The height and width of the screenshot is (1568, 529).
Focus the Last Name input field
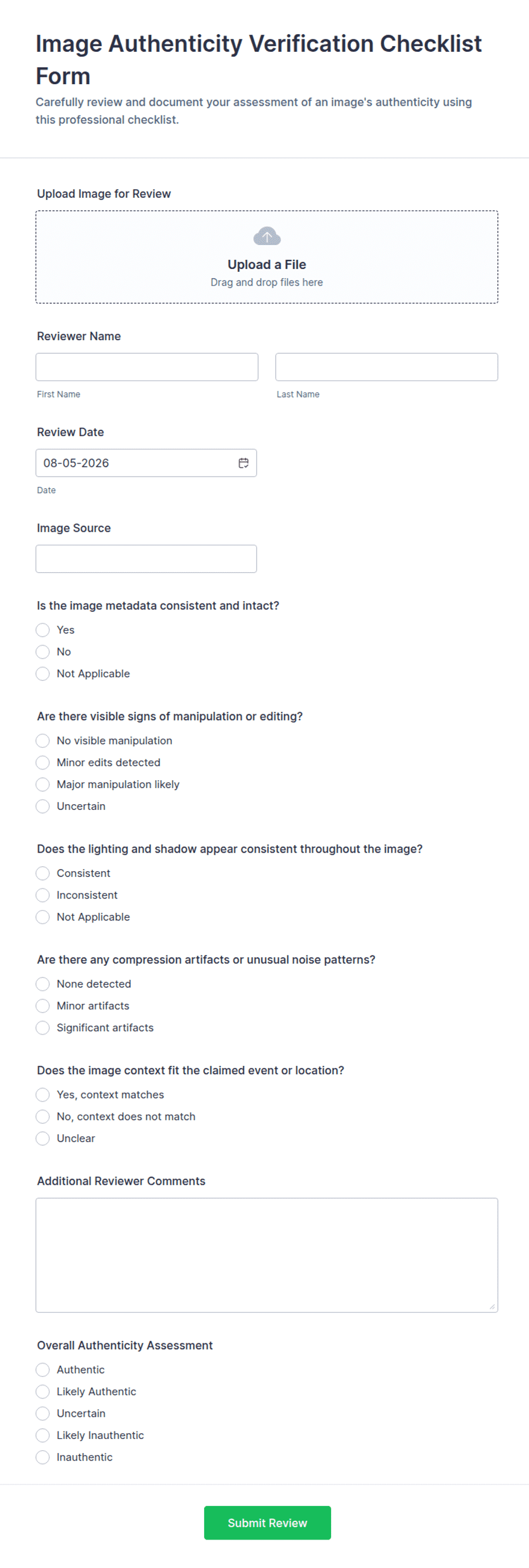click(387, 367)
